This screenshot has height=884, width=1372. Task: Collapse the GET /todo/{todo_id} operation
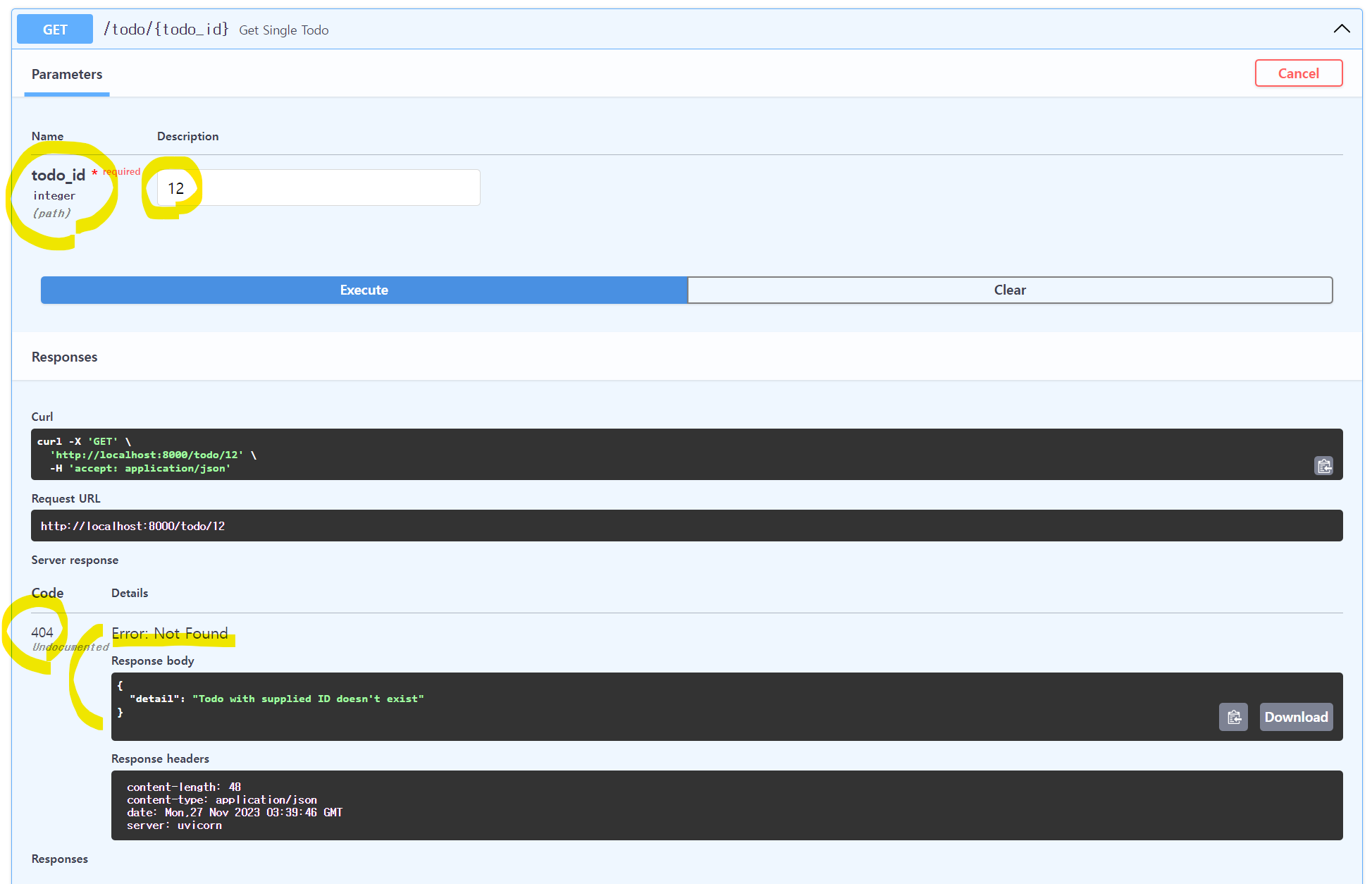point(1341,29)
